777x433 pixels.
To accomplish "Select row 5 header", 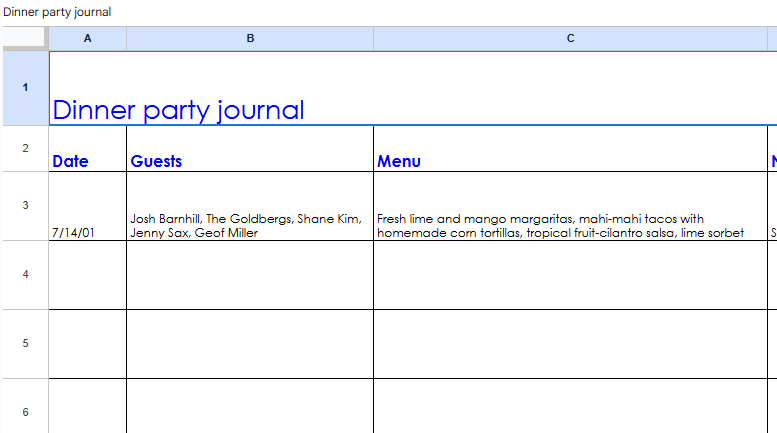I will tap(24, 344).
